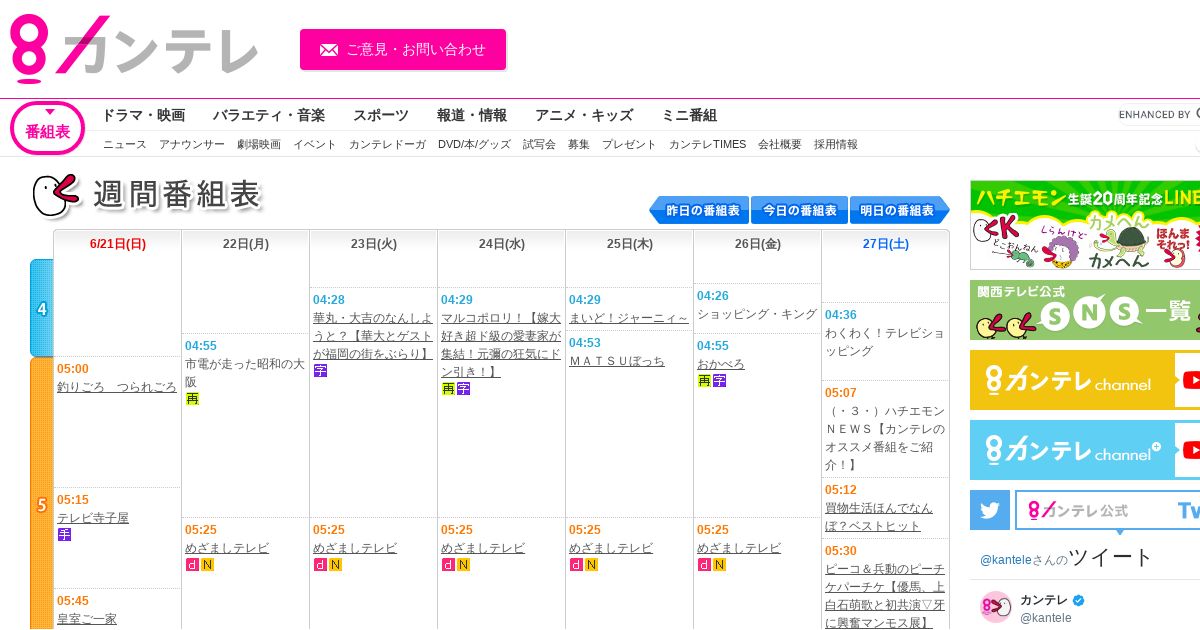This screenshot has height=630, width=1200.
Task: Open the スポーツ menu
Action: [x=380, y=115]
